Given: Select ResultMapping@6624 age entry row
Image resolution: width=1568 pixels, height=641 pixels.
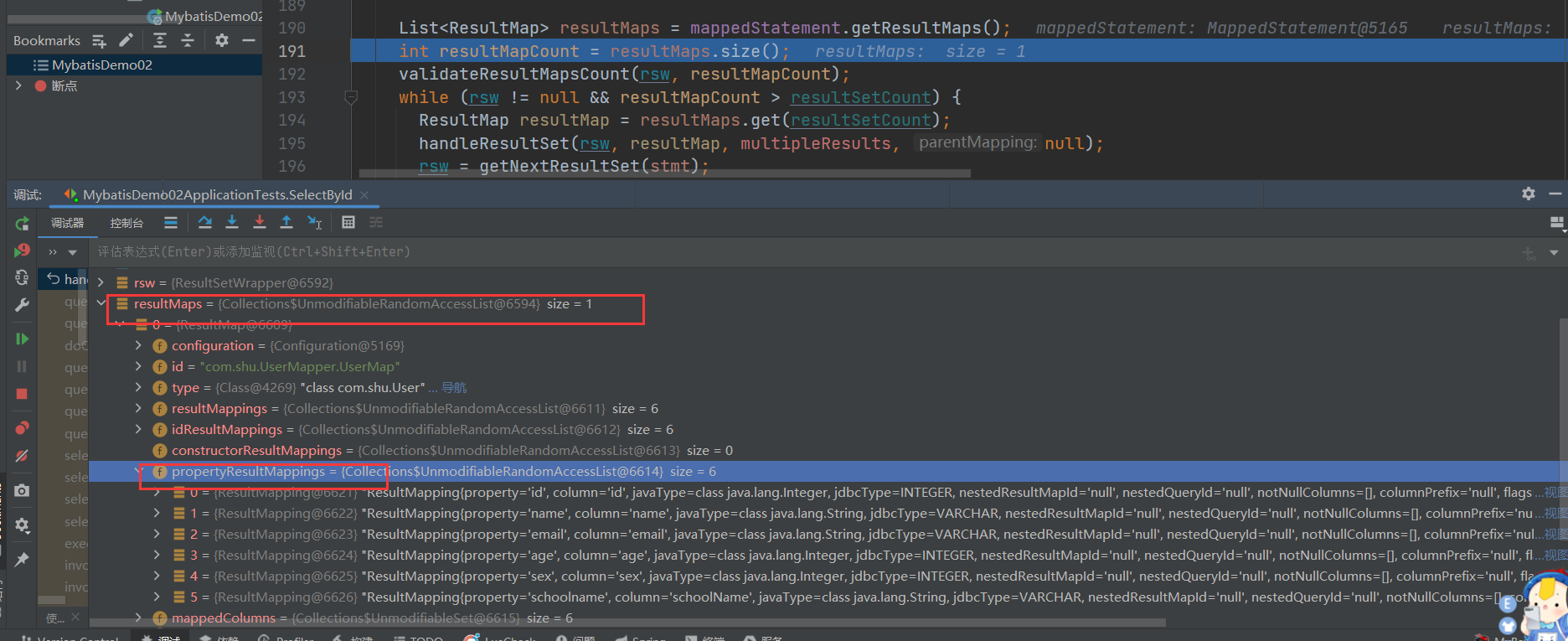Looking at the screenshot, I should coord(825,555).
